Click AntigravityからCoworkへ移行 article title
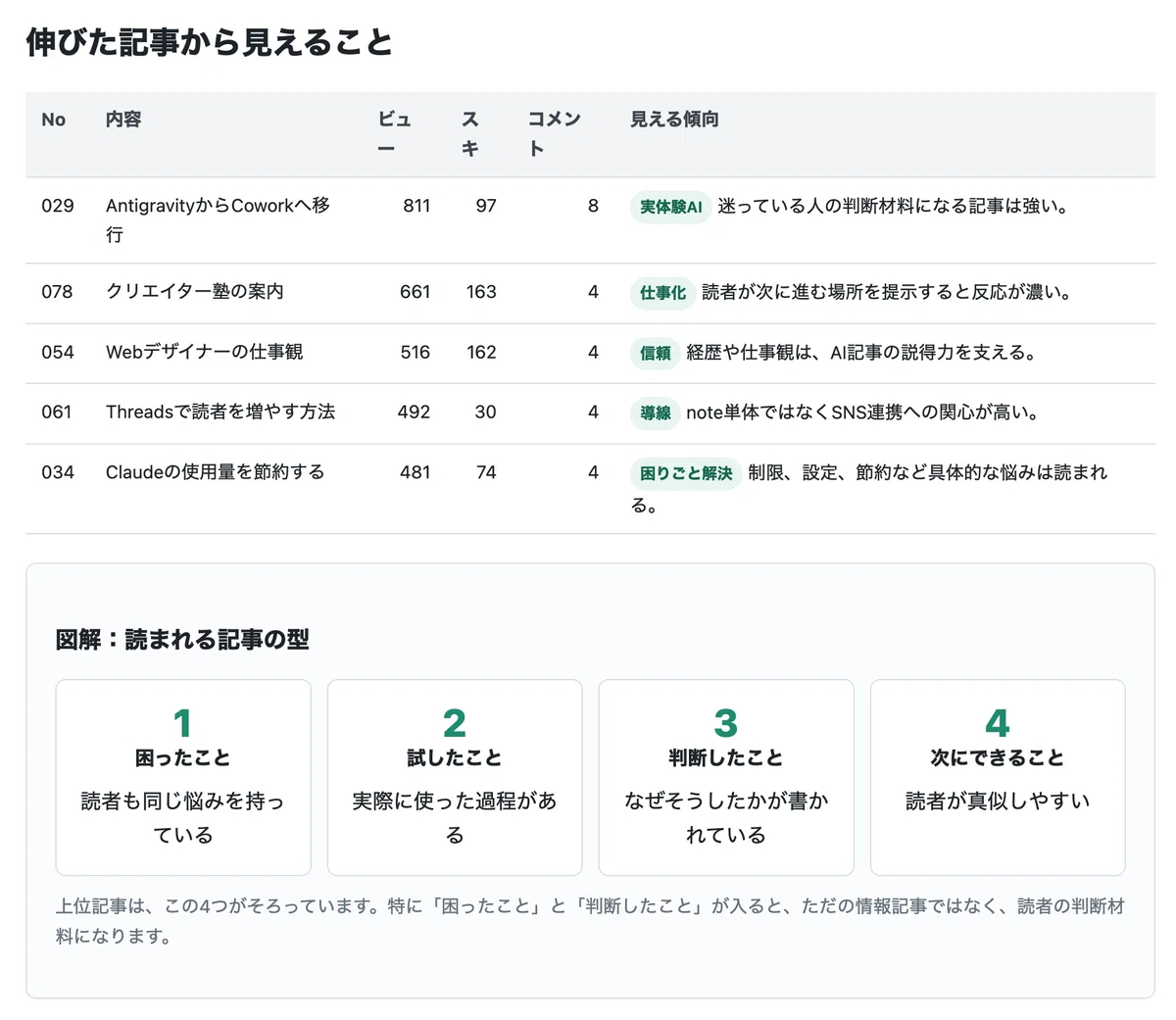This screenshot has height=1020, width=1176. pos(218,219)
